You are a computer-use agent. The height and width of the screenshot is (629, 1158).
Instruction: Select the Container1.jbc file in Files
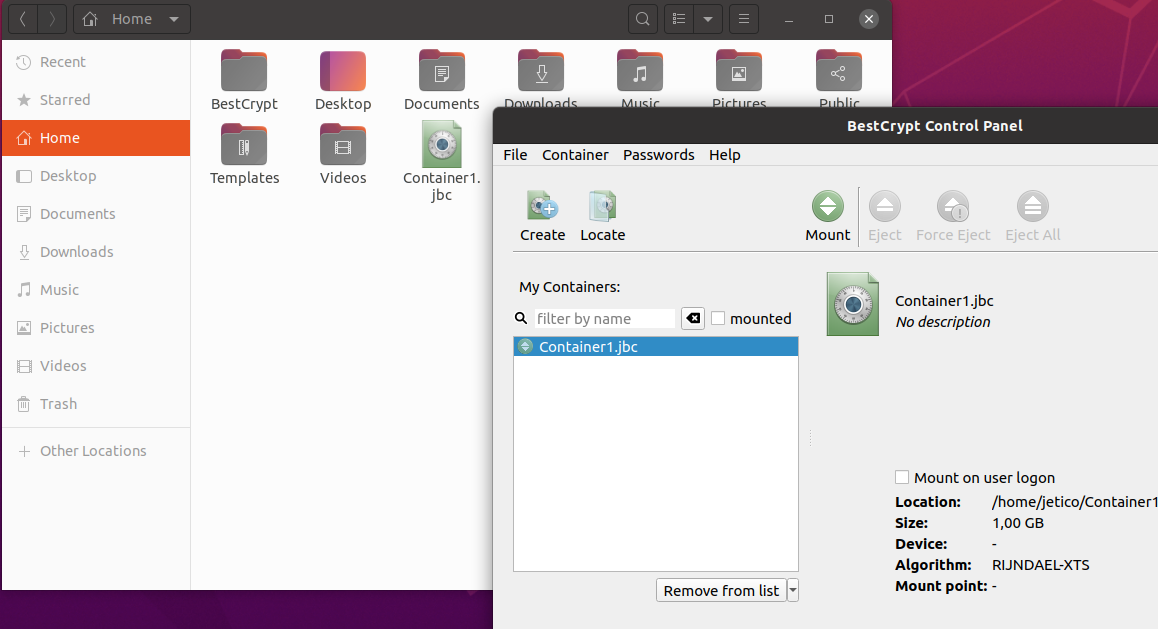[x=442, y=145]
